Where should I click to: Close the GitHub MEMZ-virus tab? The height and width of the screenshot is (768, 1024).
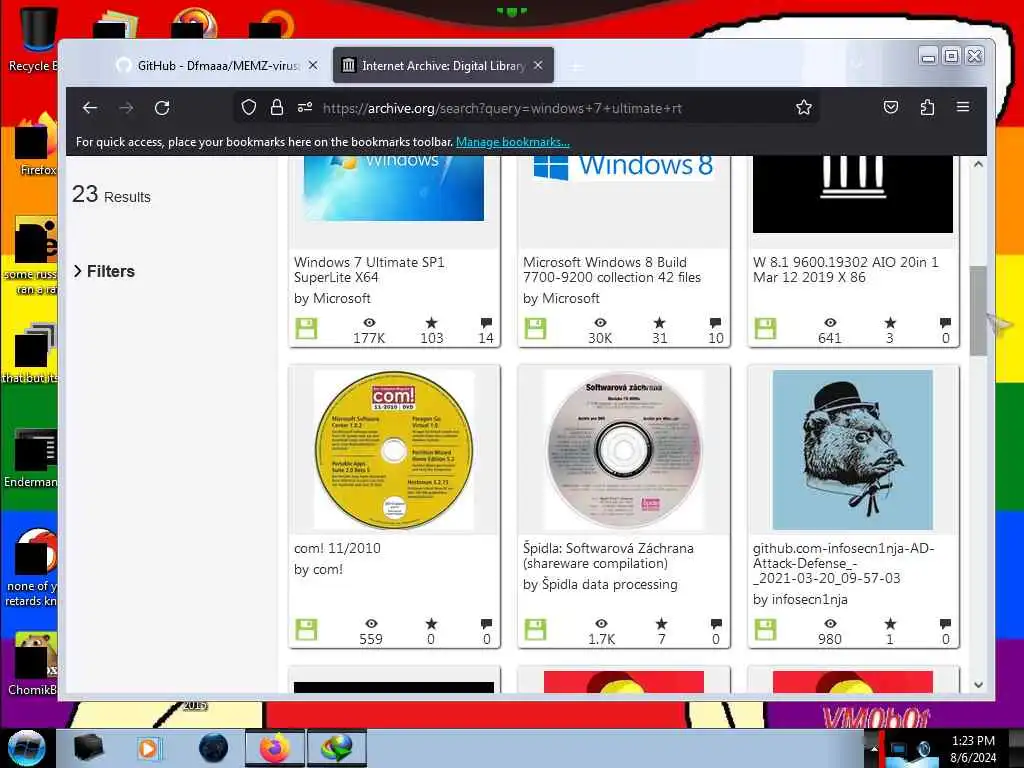click(x=313, y=65)
